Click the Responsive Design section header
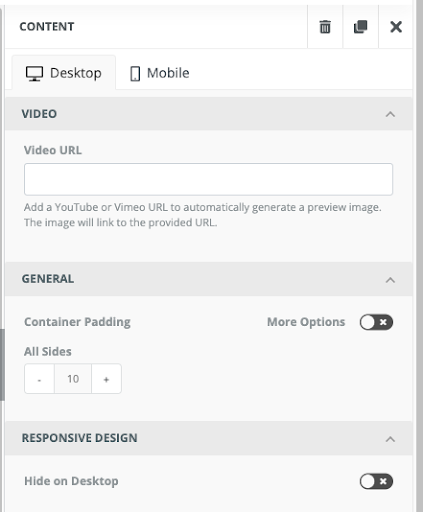Viewport: 423px width, 512px height. (209, 438)
